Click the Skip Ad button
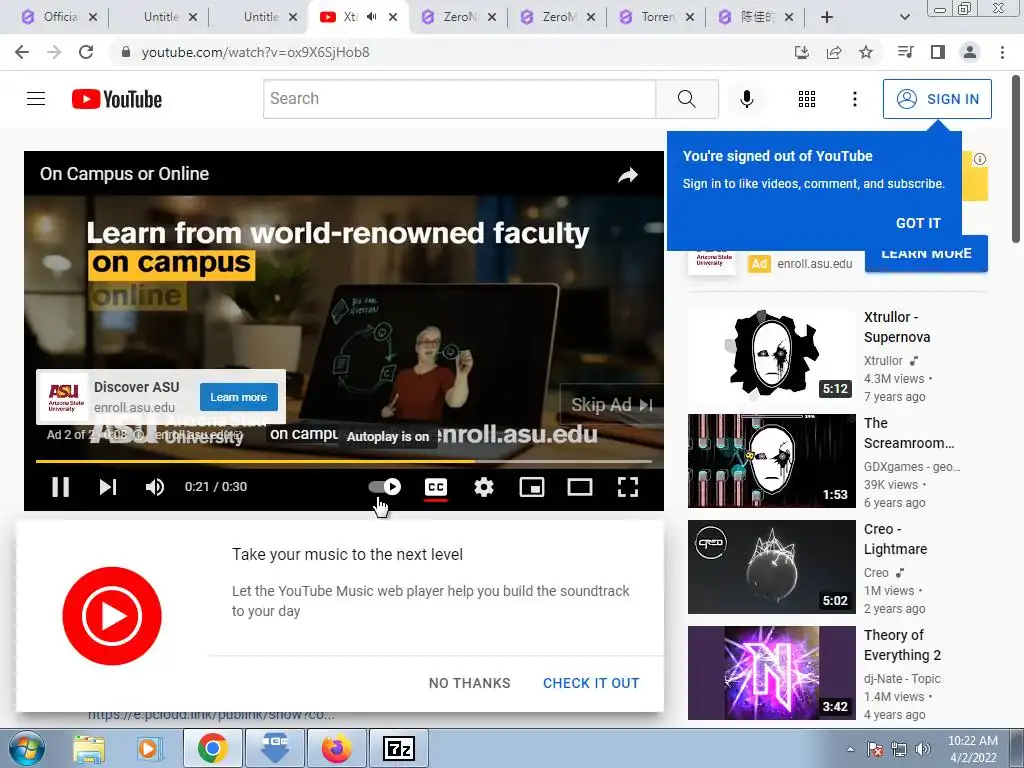Screen dimensions: 1024x768 611,405
